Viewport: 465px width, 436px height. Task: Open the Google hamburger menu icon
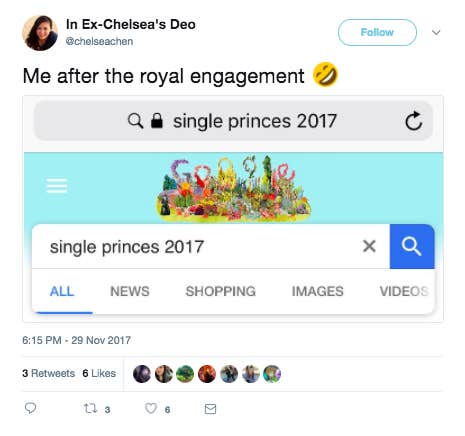57,186
